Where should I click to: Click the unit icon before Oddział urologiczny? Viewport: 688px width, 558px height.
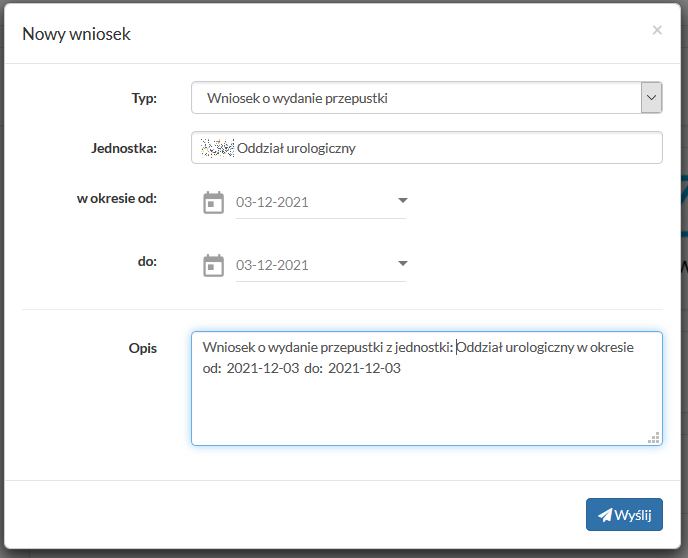click(x=217, y=148)
